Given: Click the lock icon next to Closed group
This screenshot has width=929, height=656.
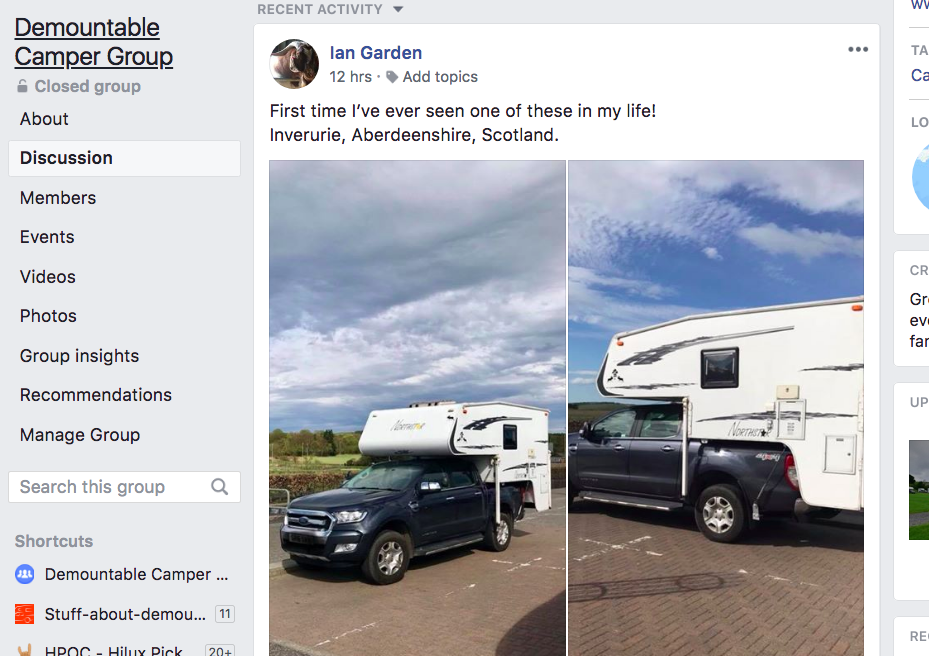Looking at the screenshot, I should coord(22,87).
